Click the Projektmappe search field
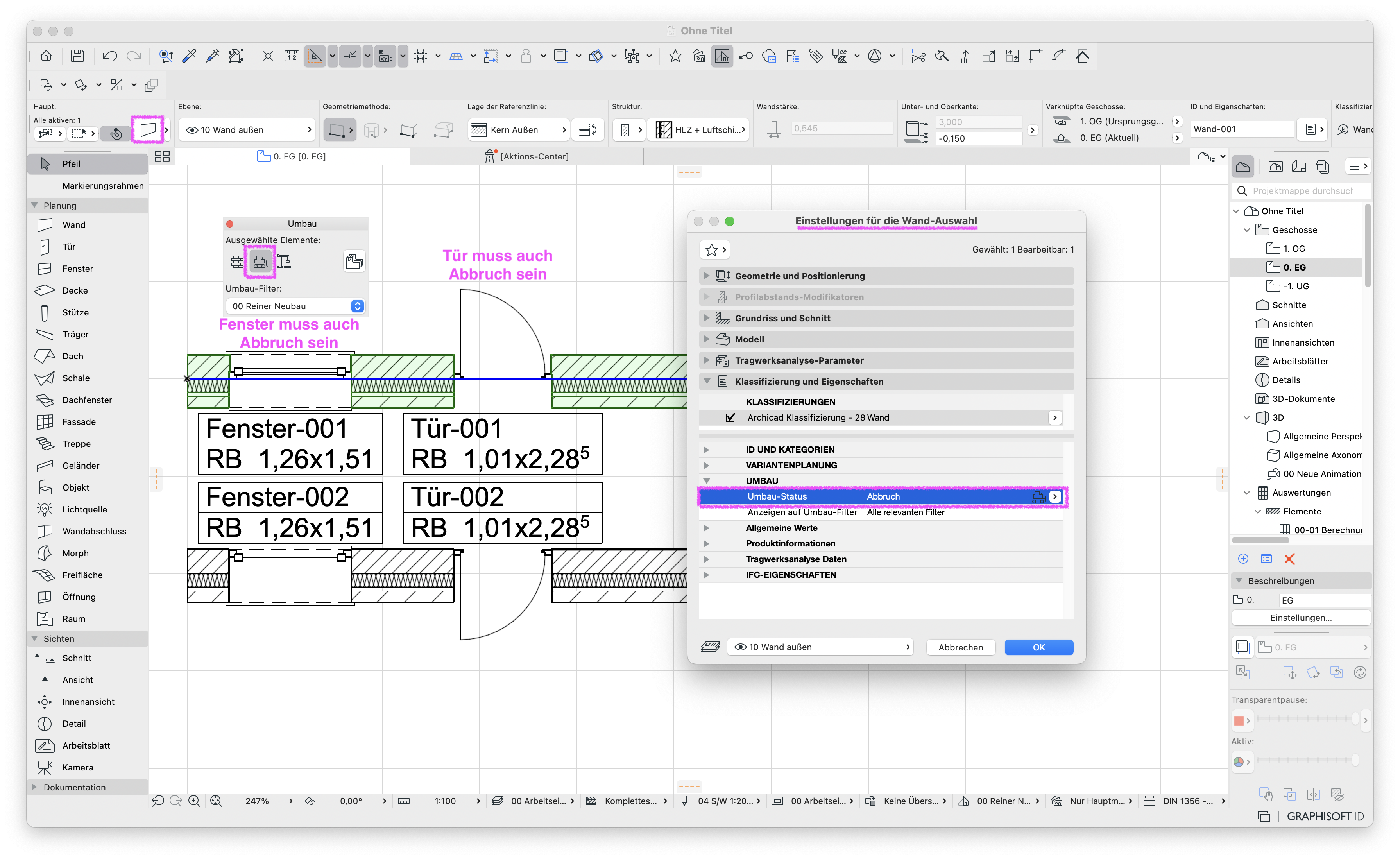 [x=1301, y=190]
